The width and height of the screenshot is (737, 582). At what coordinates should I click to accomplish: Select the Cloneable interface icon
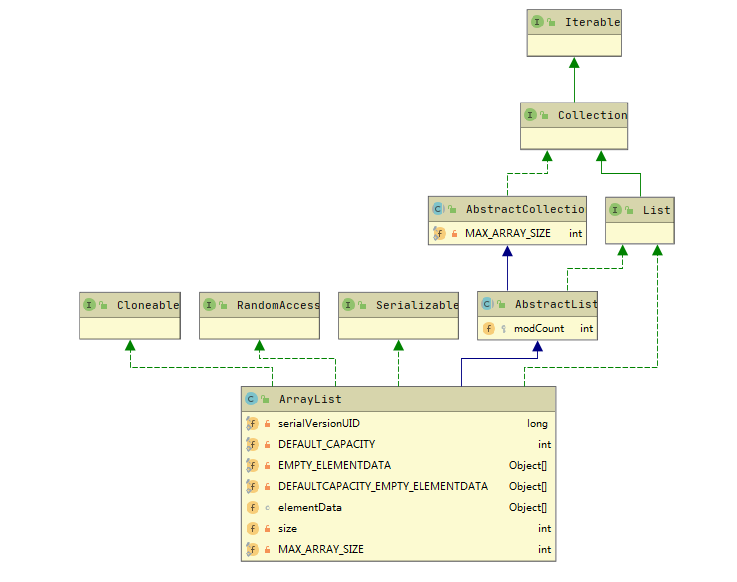pyautogui.click(x=89, y=304)
